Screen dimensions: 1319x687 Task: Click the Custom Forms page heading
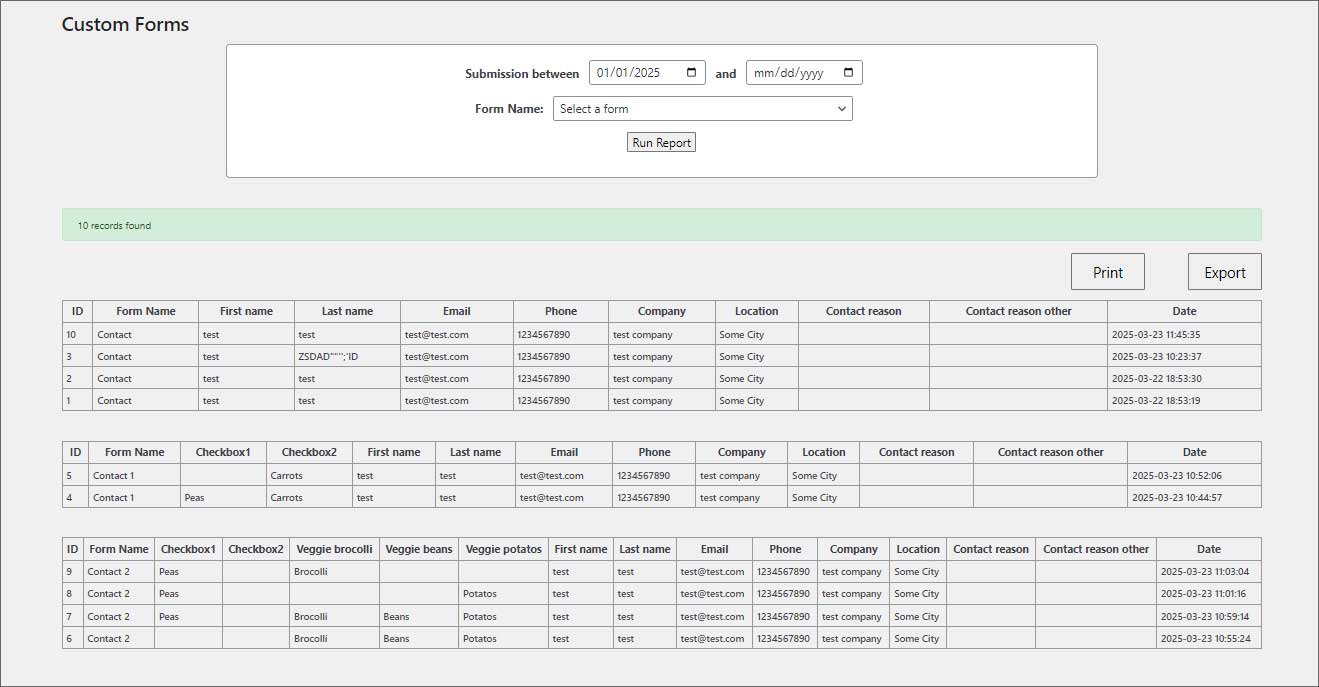pyautogui.click(x=125, y=24)
